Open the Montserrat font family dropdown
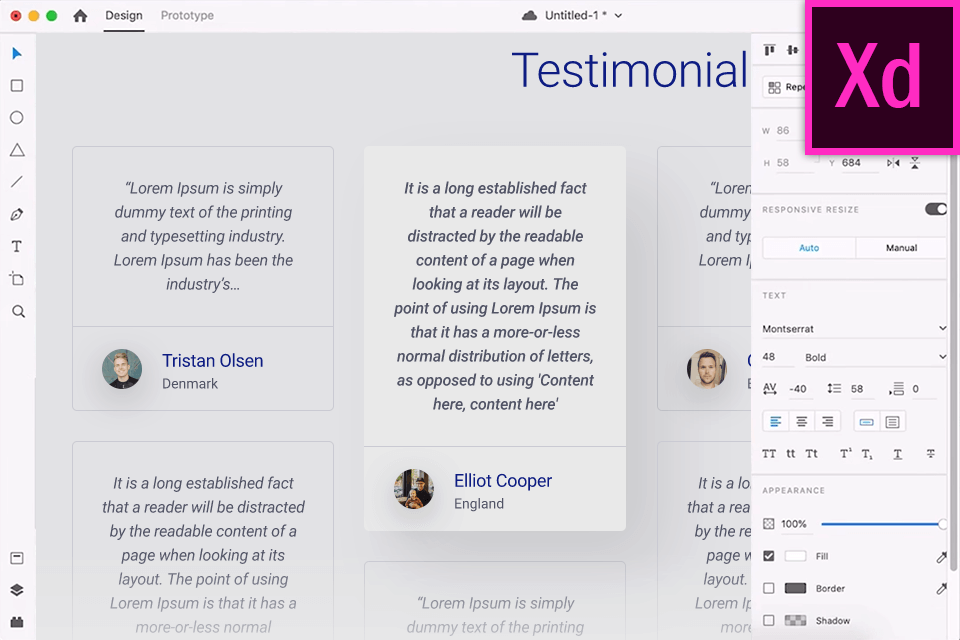Image resolution: width=960 pixels, height=640 pixels. (x=853, y=328)
